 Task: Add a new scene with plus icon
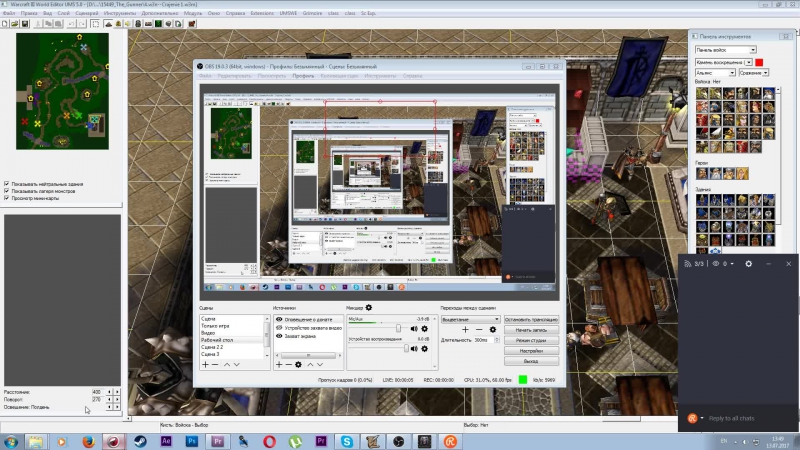(x=205, y=365)
